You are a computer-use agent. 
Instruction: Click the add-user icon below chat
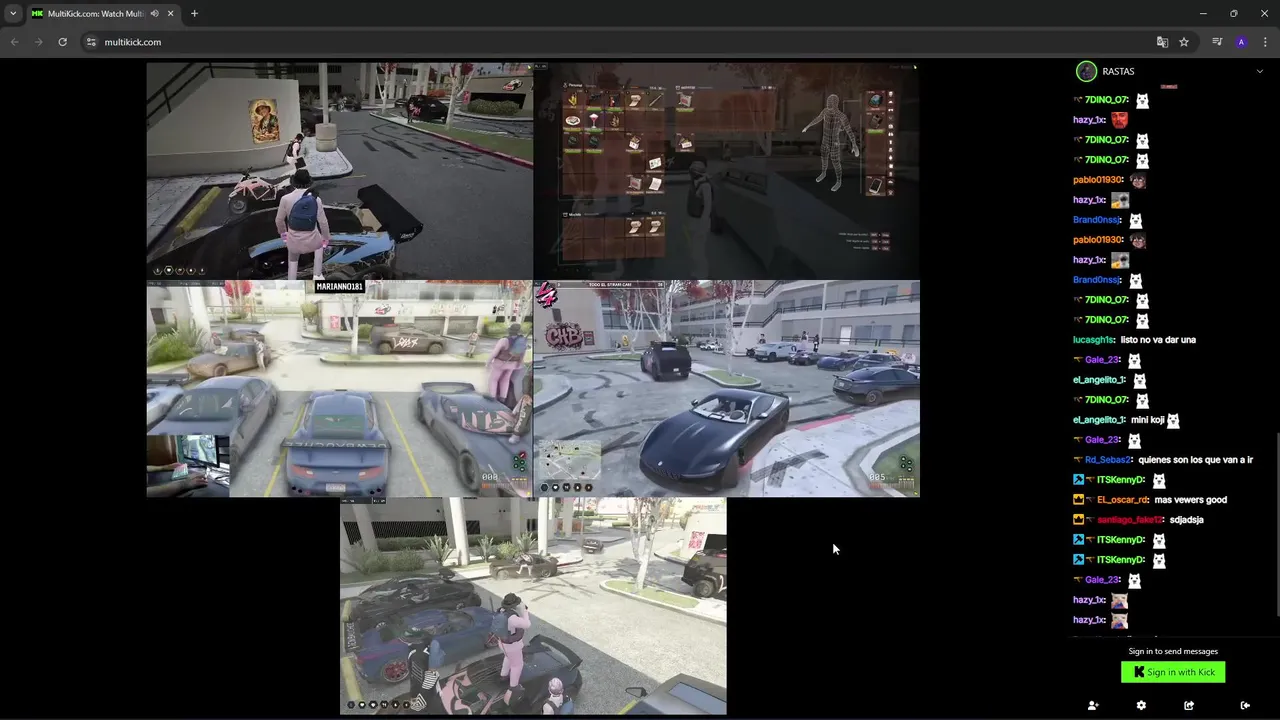pyautogui.click(x=1093, y=705)
